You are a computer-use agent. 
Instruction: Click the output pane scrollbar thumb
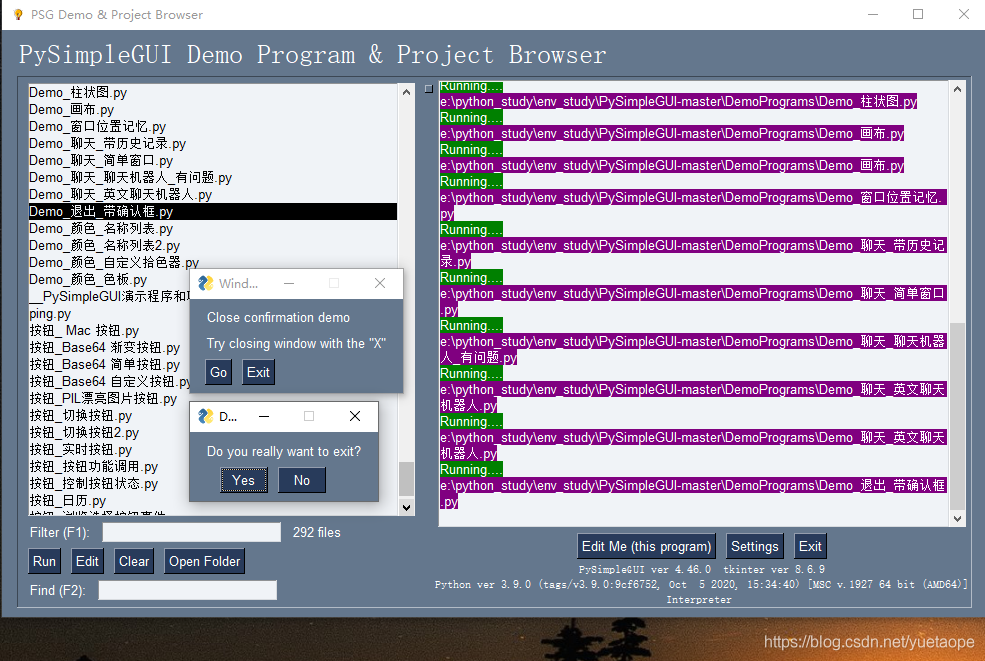[957, 416]
